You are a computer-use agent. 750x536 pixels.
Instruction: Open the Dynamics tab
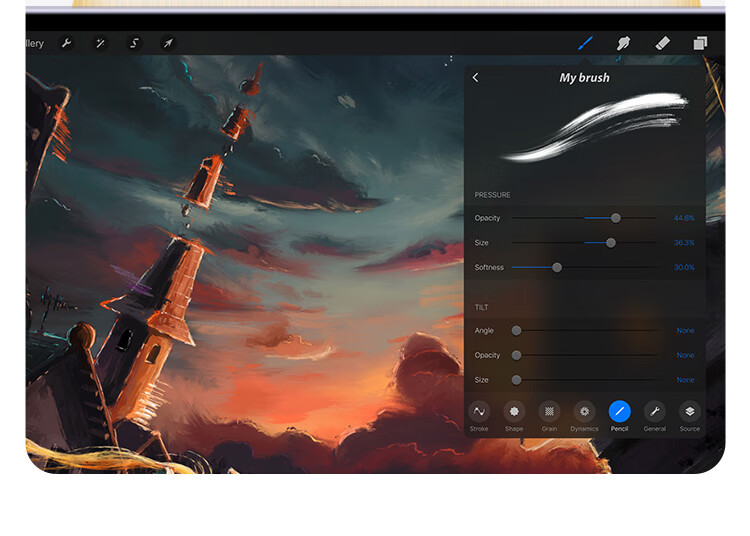click(x=585, y=416)
